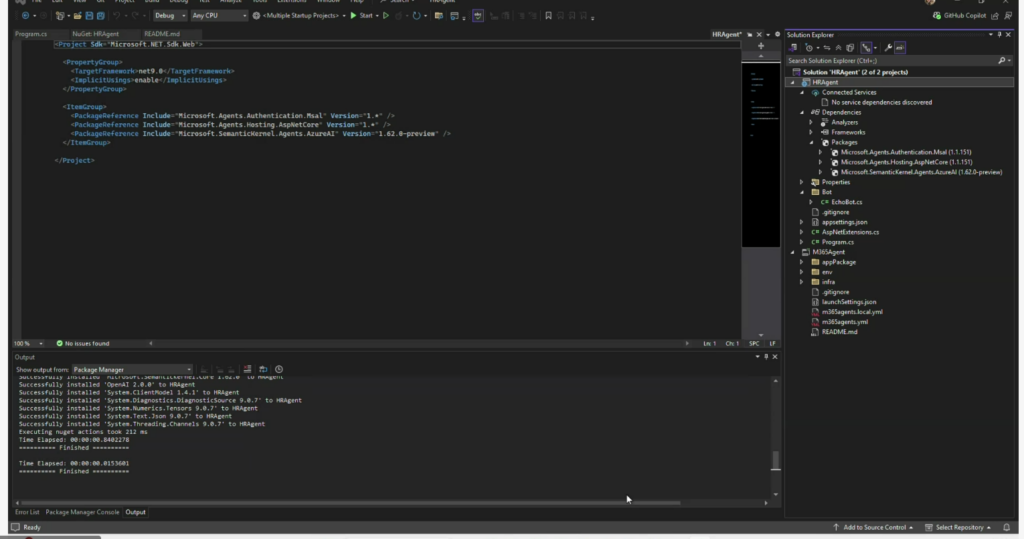
Task: Expand the Properties folder node
Action: coord(802,182)
